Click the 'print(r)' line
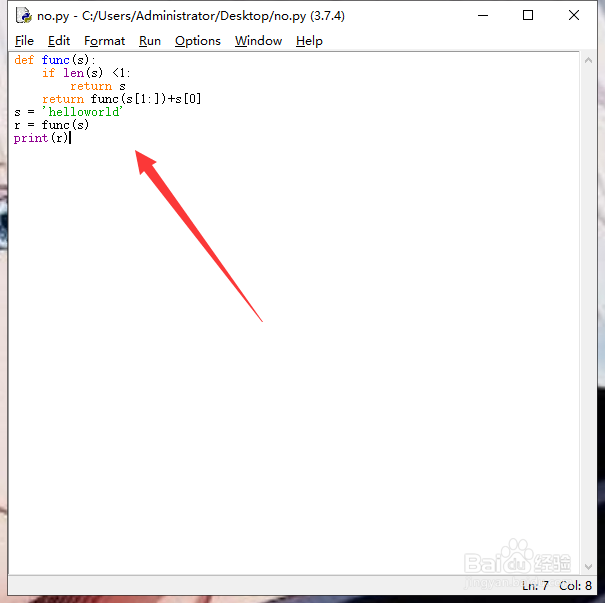 41,138
